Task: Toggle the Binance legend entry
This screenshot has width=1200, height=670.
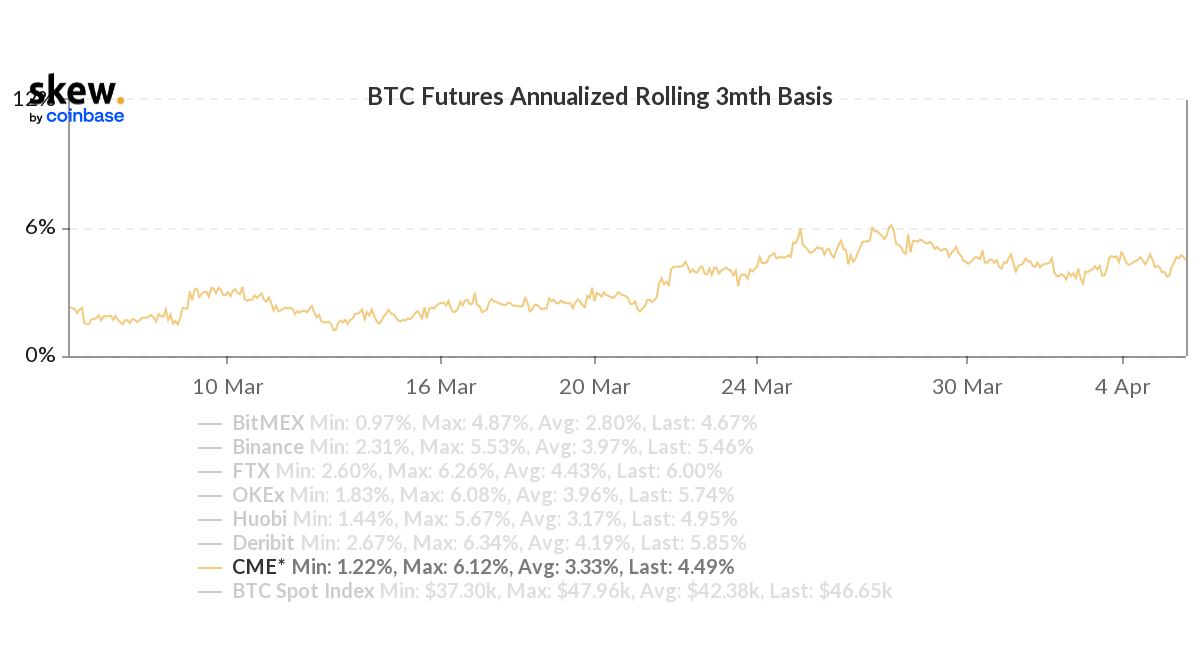Action: (x=268, y=447)
